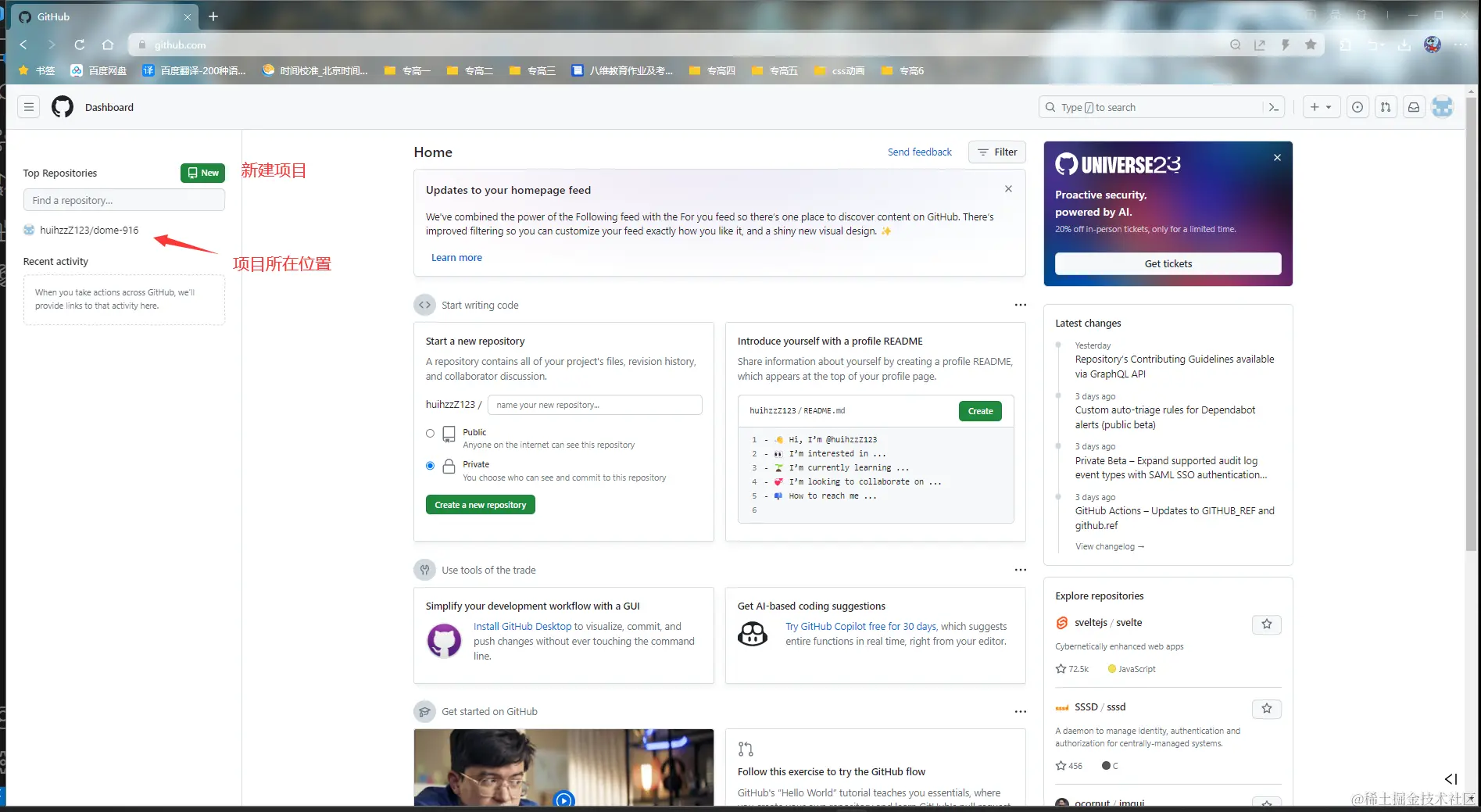Expand the Create new plus dropdown in the header
This screenshot has width=1481, height=812.
tap(1322, 107)
